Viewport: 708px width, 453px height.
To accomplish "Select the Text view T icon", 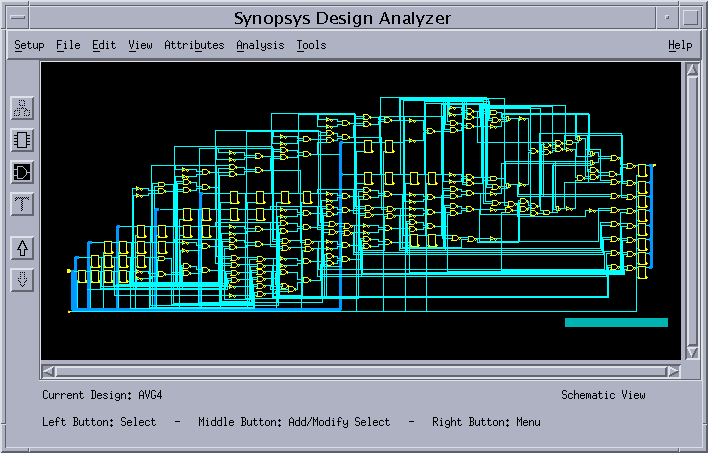I will click(x=22, y=204).
